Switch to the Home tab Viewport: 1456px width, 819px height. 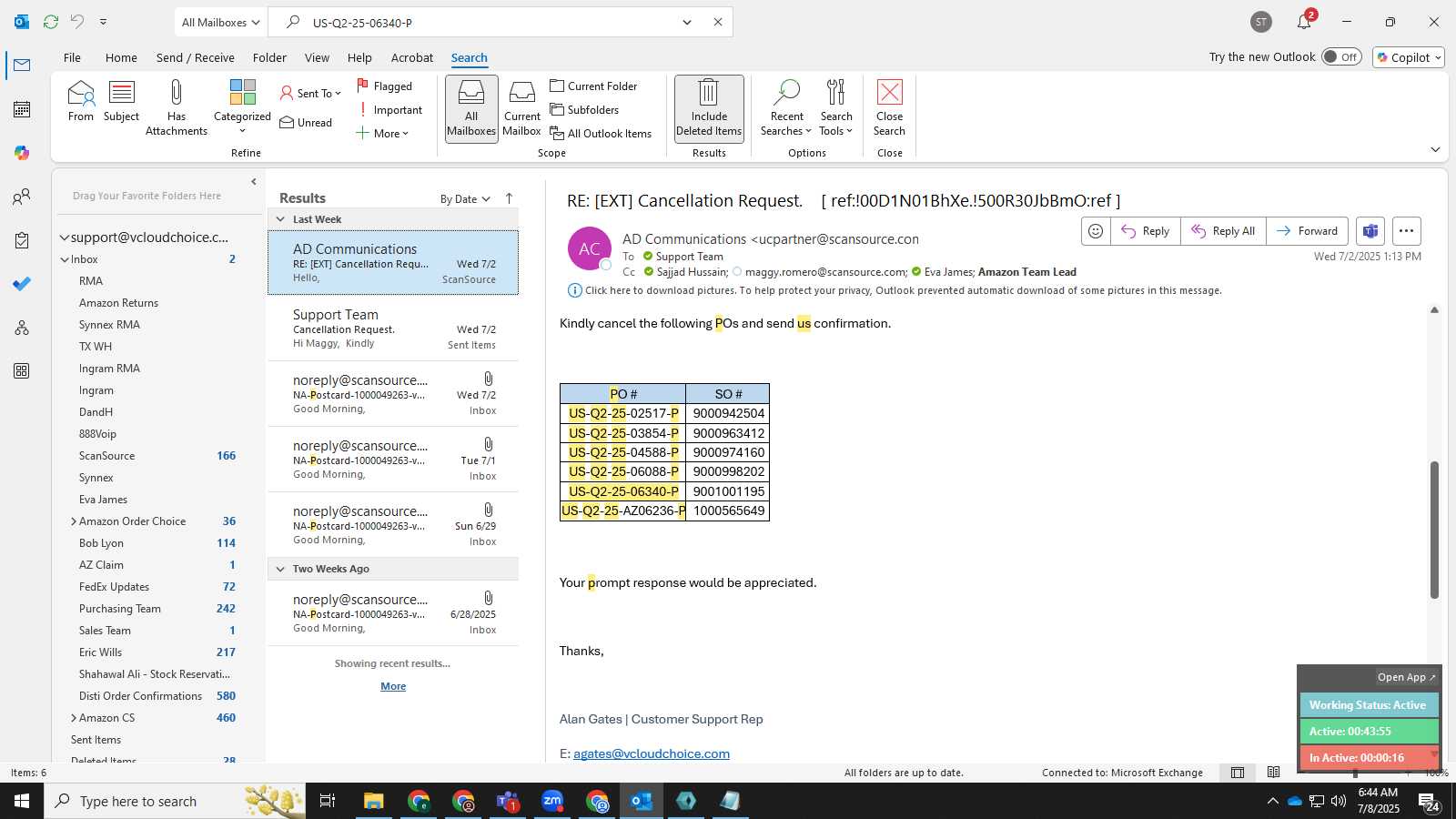coord(121,57)
